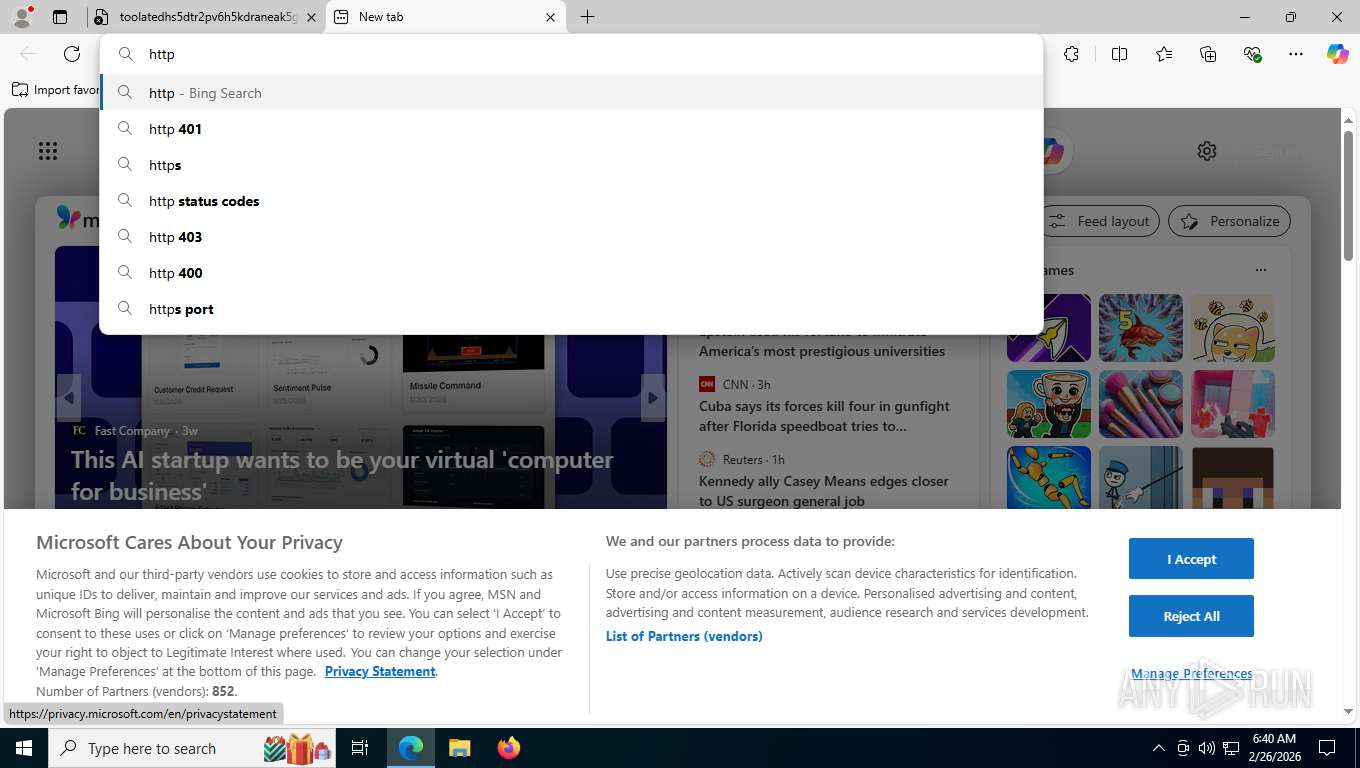Open page settings gear icon
This screenshot has width=1360, height=768.
coord(1207,151)
